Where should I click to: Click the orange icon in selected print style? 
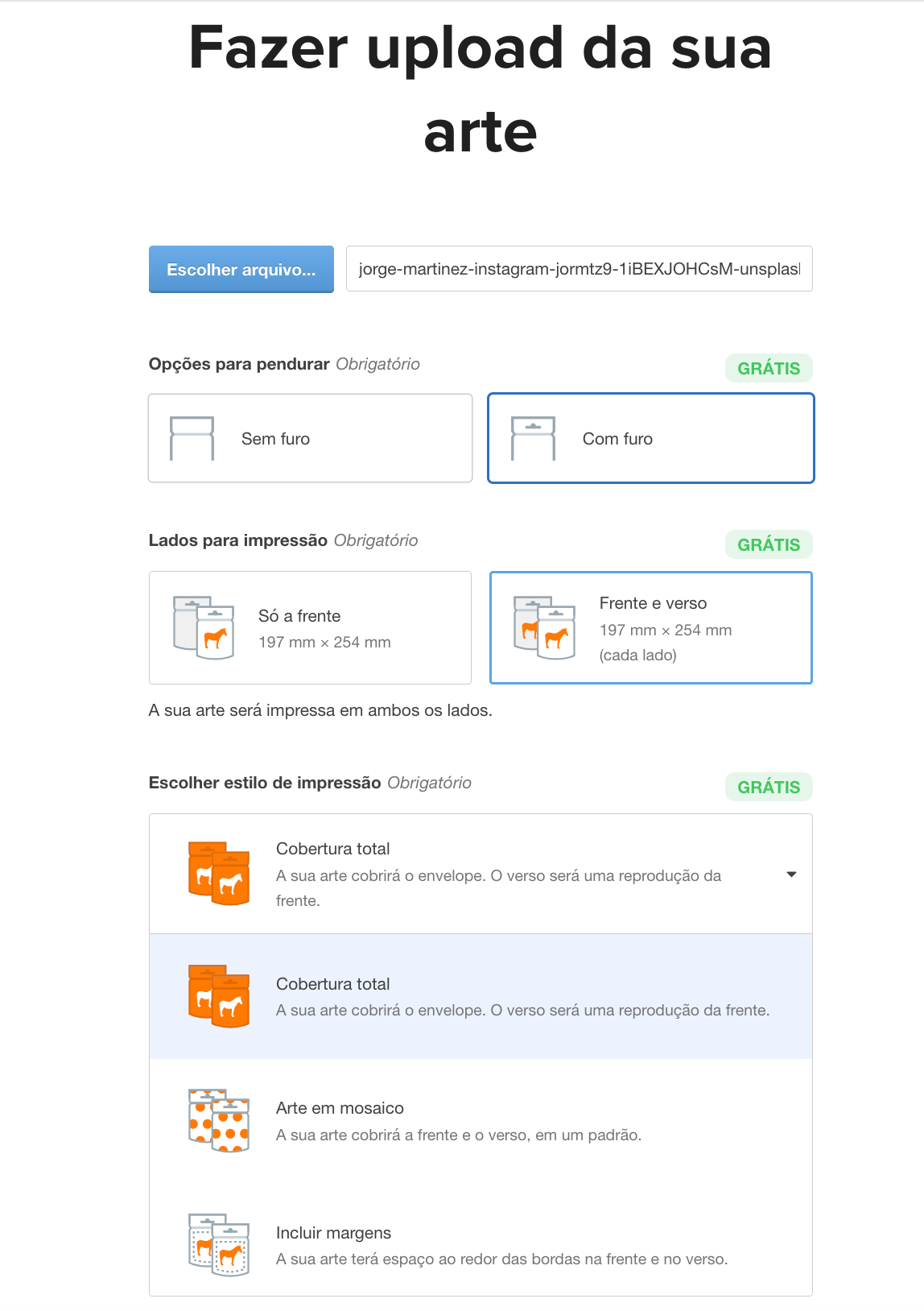[x=219, y=874]
